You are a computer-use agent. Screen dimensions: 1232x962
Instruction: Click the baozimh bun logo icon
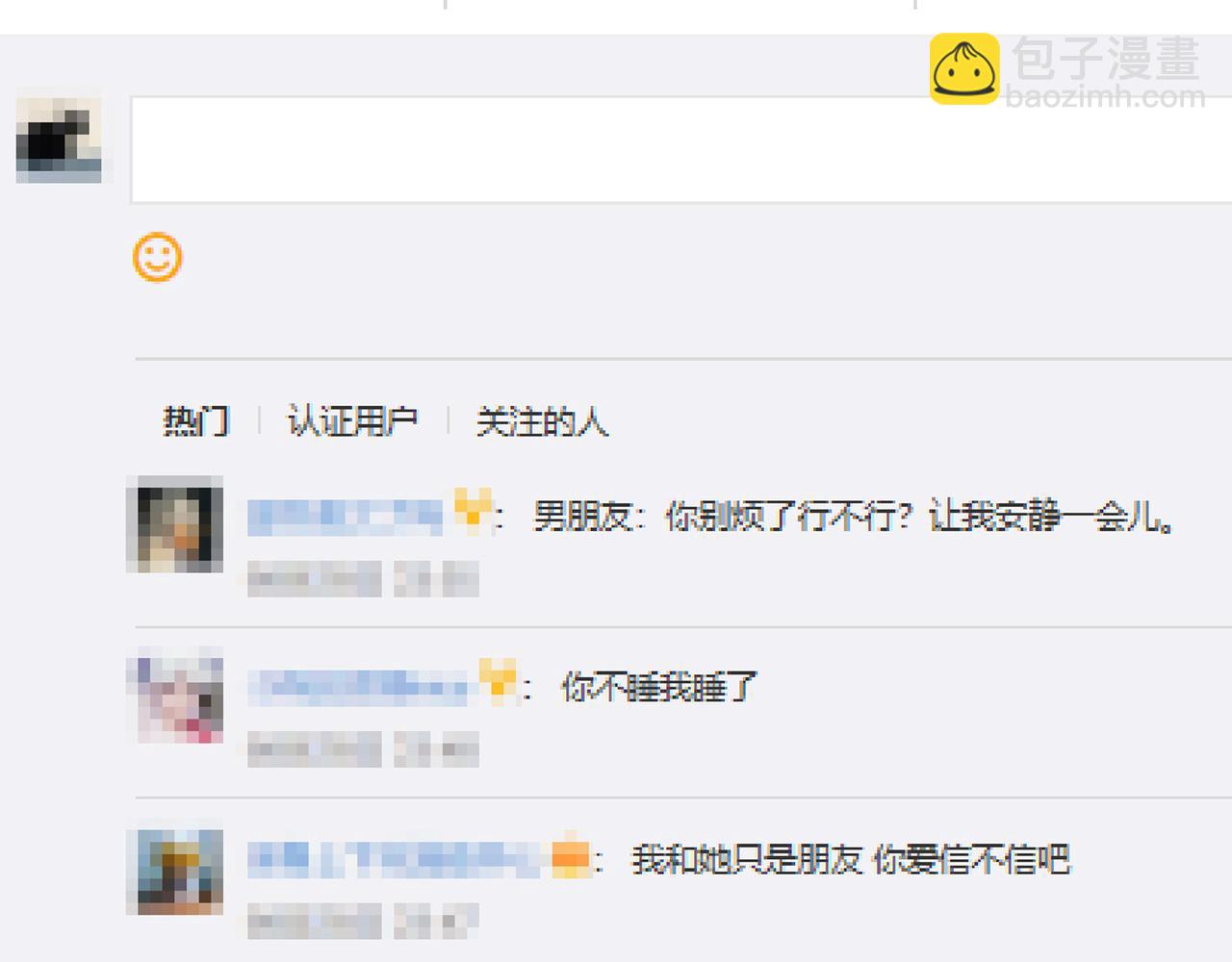[964, 69]
